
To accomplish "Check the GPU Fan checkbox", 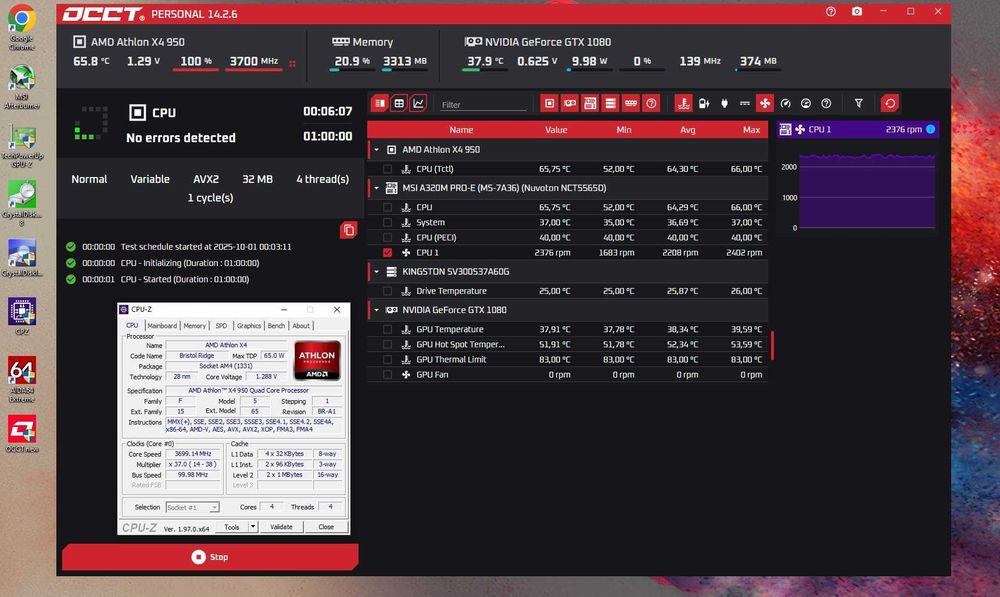I will (x=388, y=374).
